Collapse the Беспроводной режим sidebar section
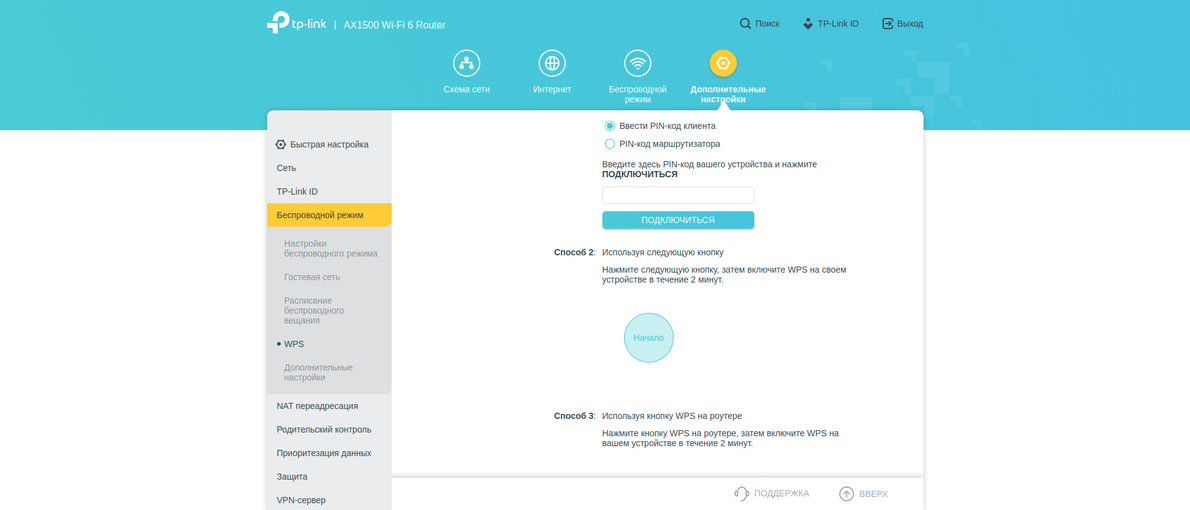Viewport: 1190px width, 510px height. [x=320, y=215]
